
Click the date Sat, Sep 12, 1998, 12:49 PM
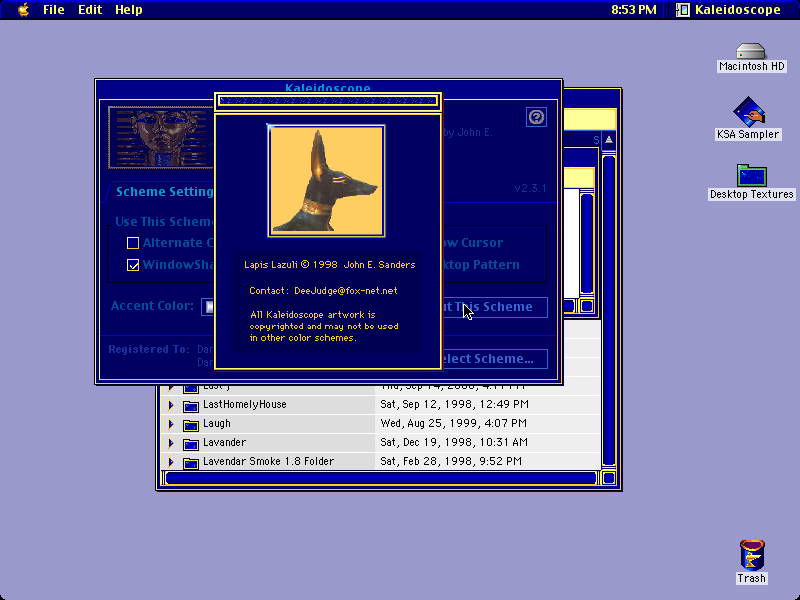[x=454, y=405]
